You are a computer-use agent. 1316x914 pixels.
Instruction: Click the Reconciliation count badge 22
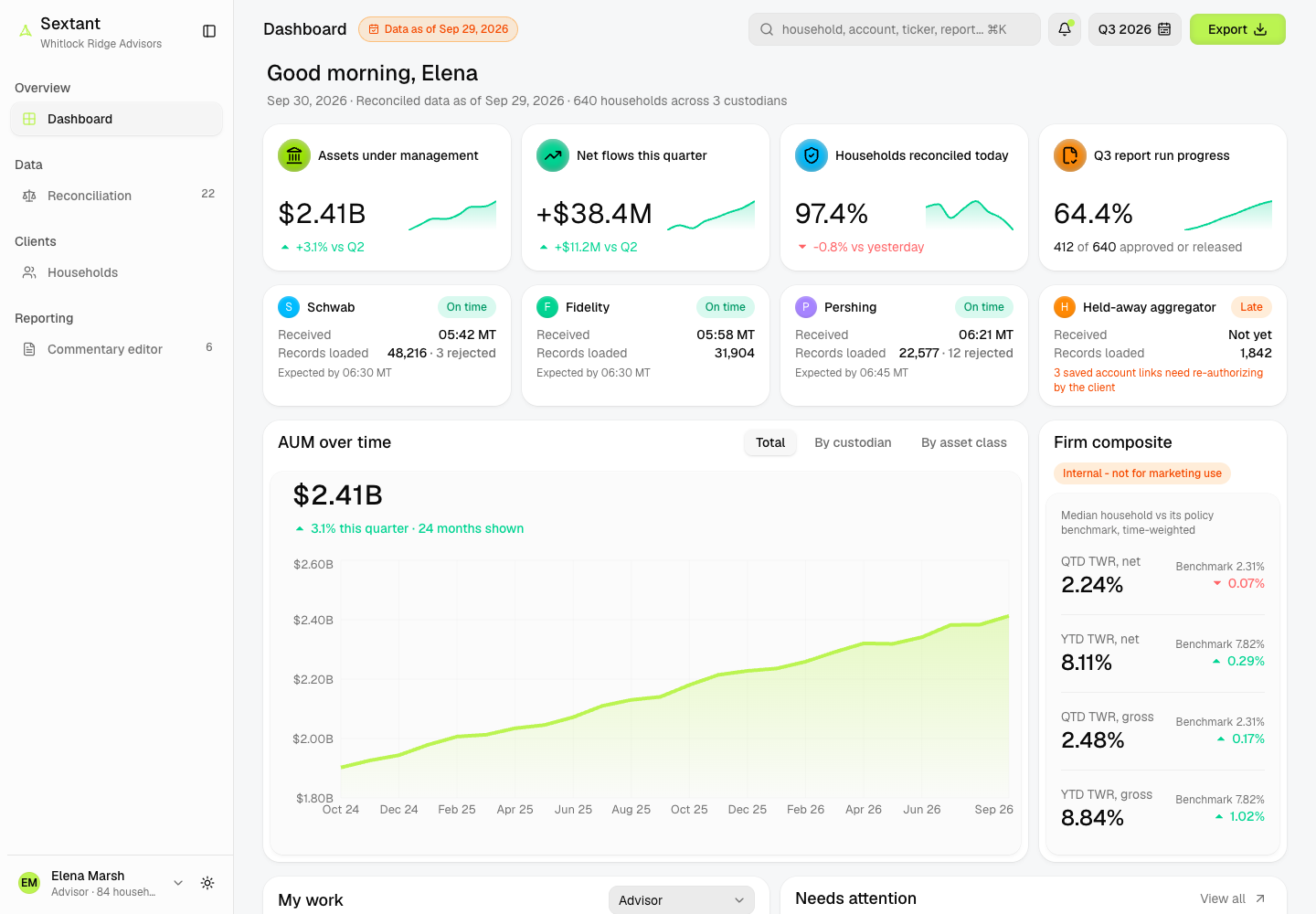click(208, 194)
